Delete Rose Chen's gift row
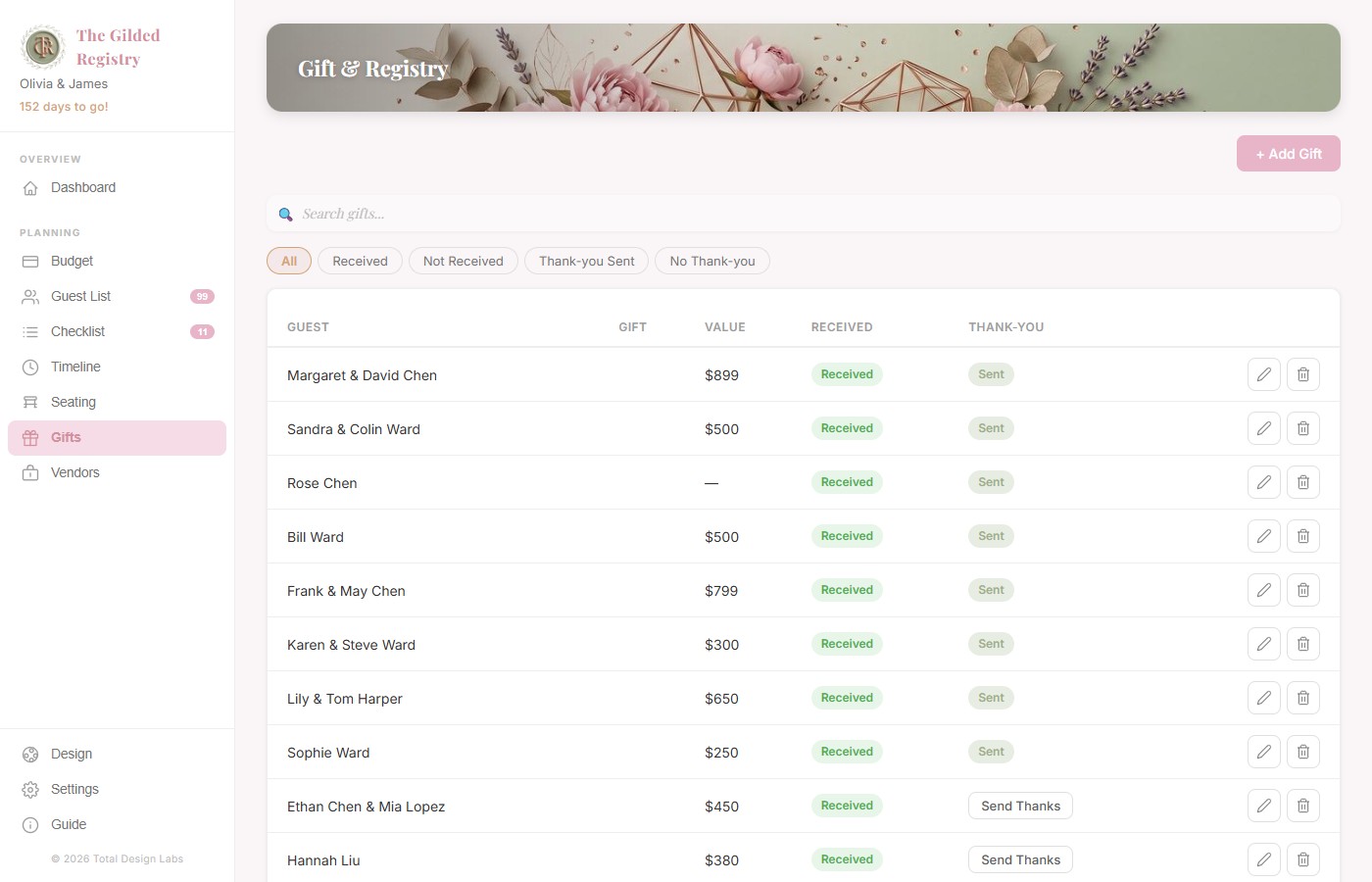This screenshot has height=882, width=1372. (1303, 482)
